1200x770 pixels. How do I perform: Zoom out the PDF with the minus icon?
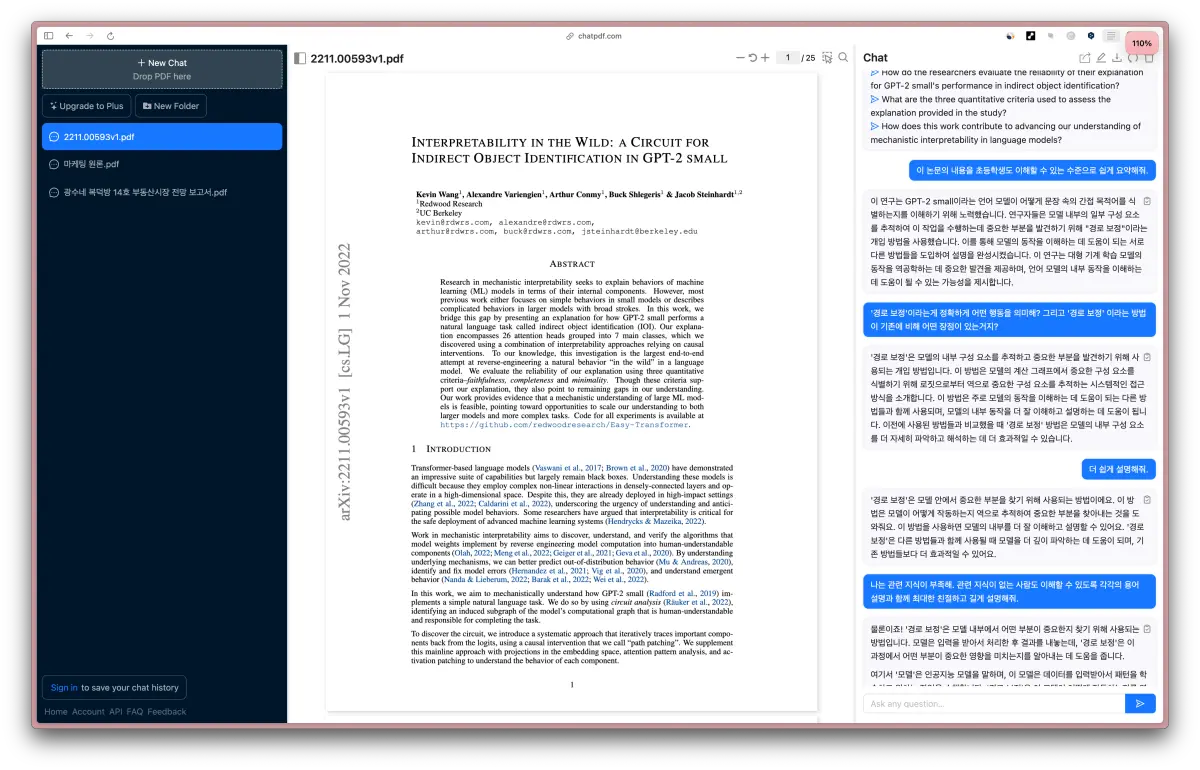740,58
